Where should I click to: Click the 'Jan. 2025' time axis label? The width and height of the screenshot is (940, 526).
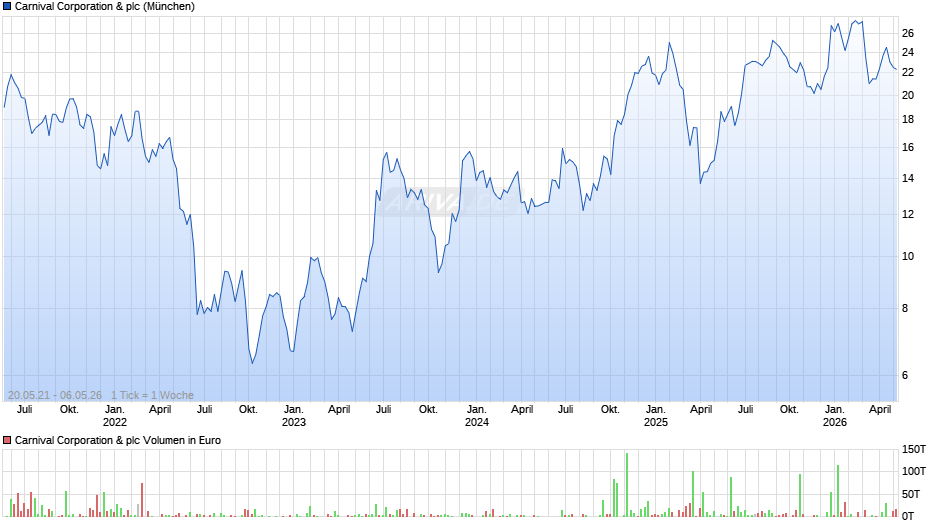click(656, 416)
